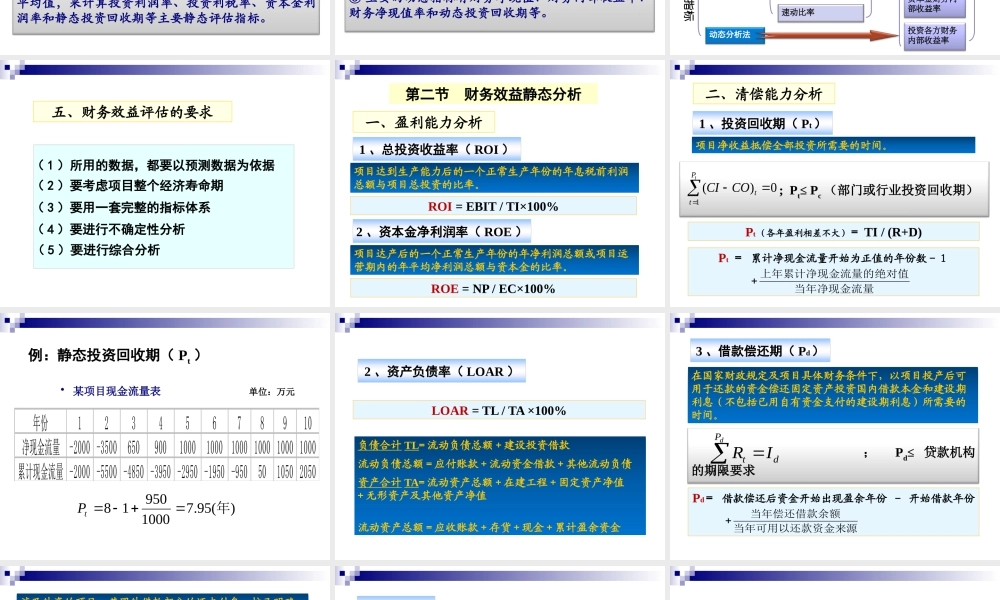
Task: Click the text 累计净现金流量开始为正值的年份数 - 1
Action: pyautogui.click(x=848, y=258)
